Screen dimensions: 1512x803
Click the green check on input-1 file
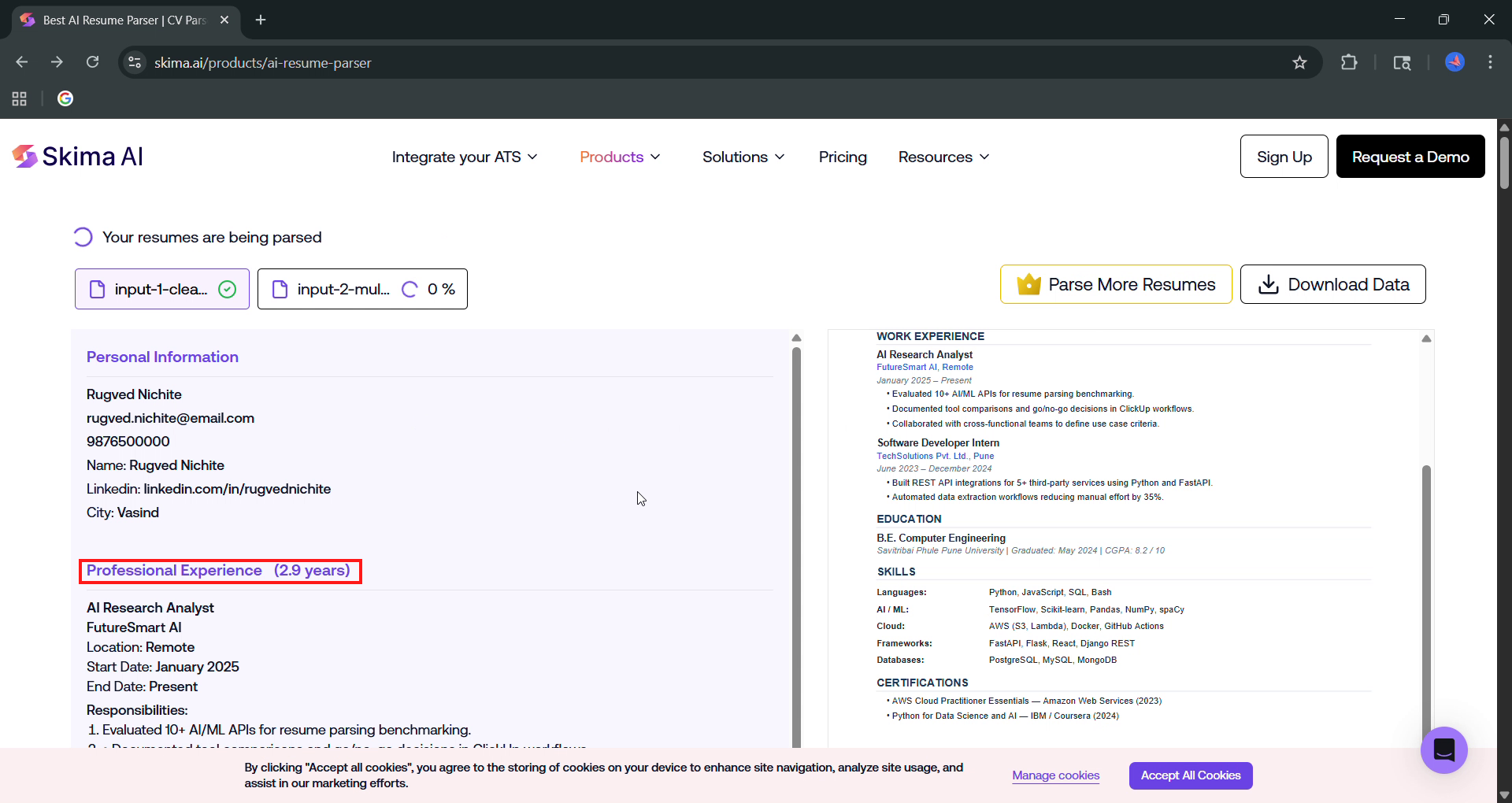coord(227,289)
